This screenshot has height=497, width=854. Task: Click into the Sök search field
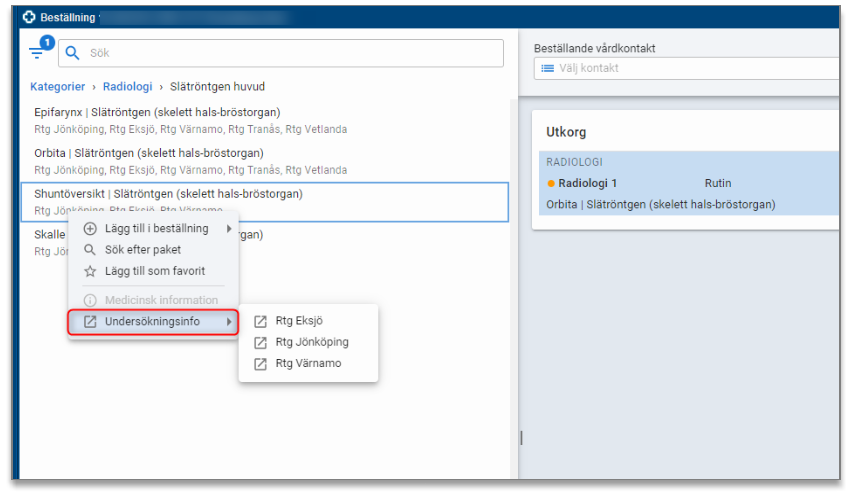coord(290,53)
